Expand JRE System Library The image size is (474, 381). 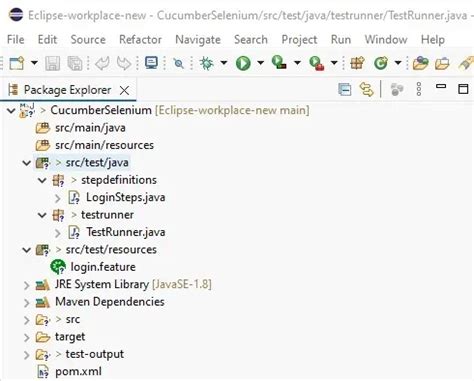click(26, 285)
